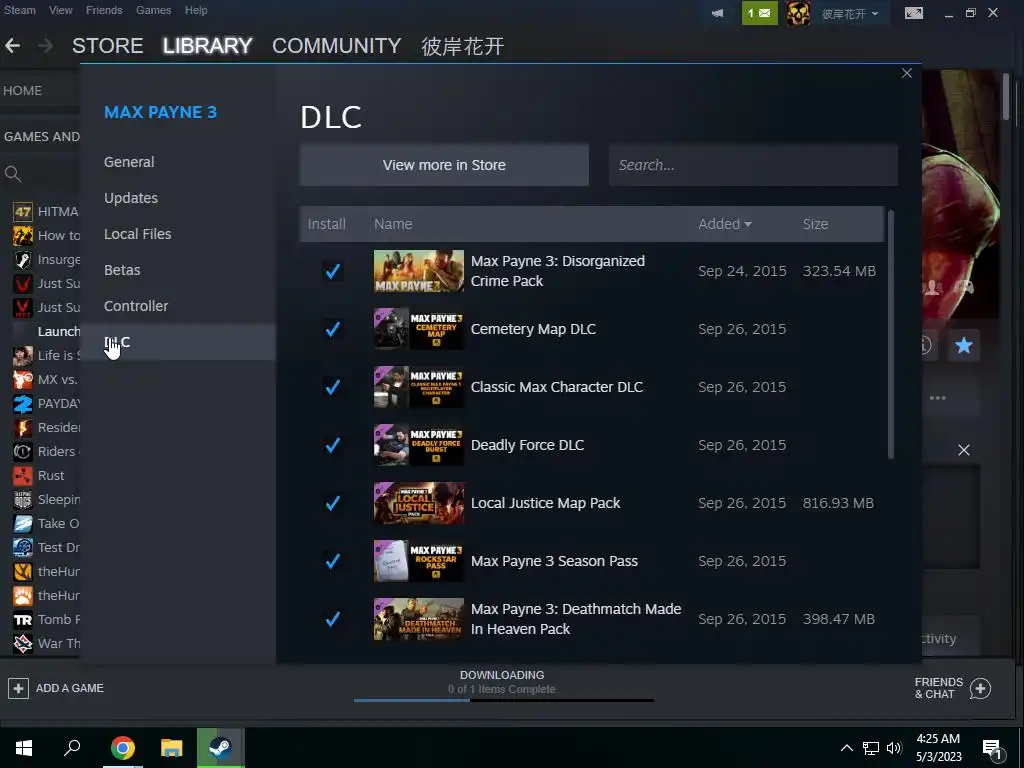The image size is (1024, 768).
Task: Open the inbox notification envelope
Action: 760,13
